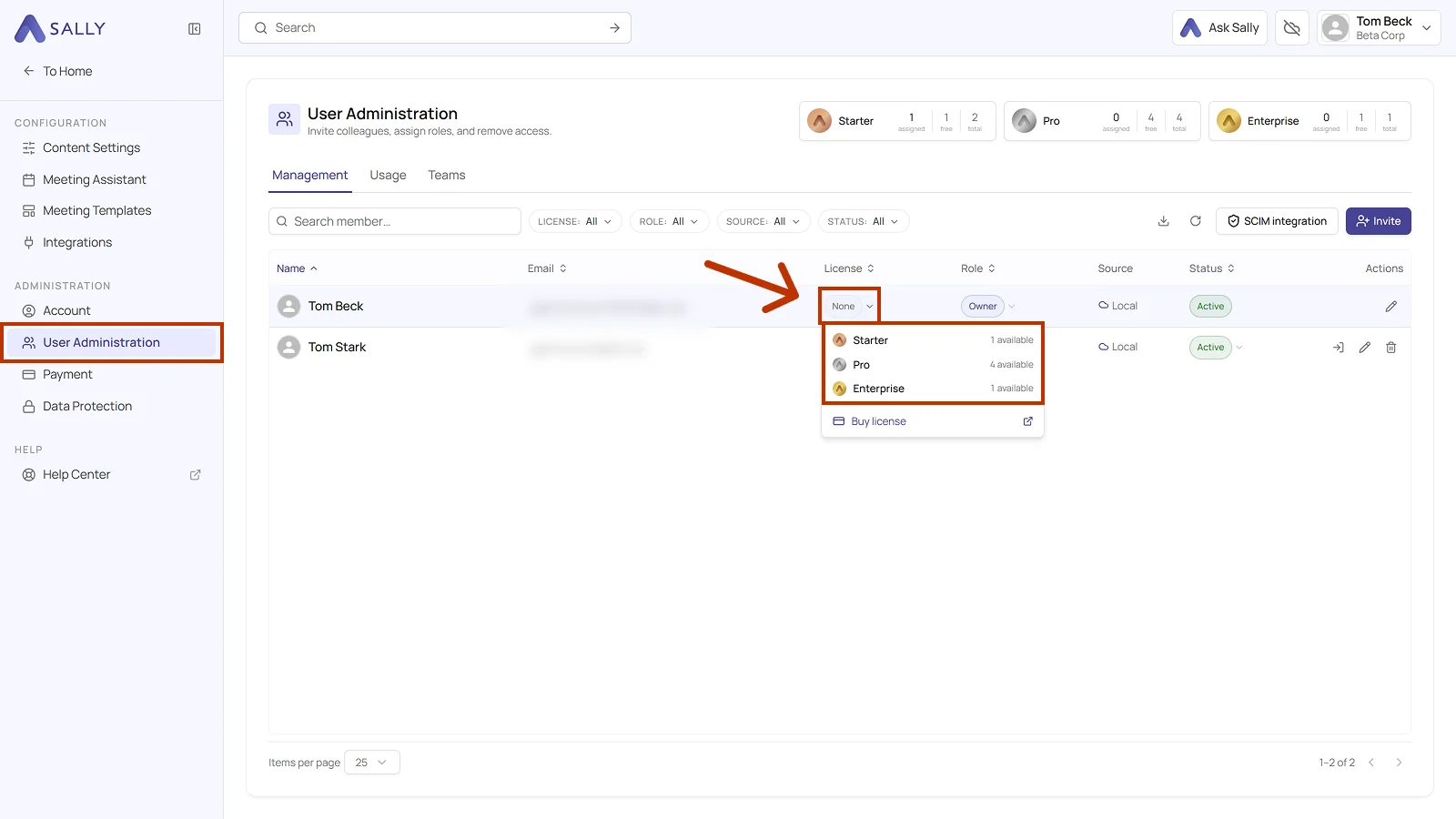Edit Tom Stark with pencil icon

(x=1364, y=348)
